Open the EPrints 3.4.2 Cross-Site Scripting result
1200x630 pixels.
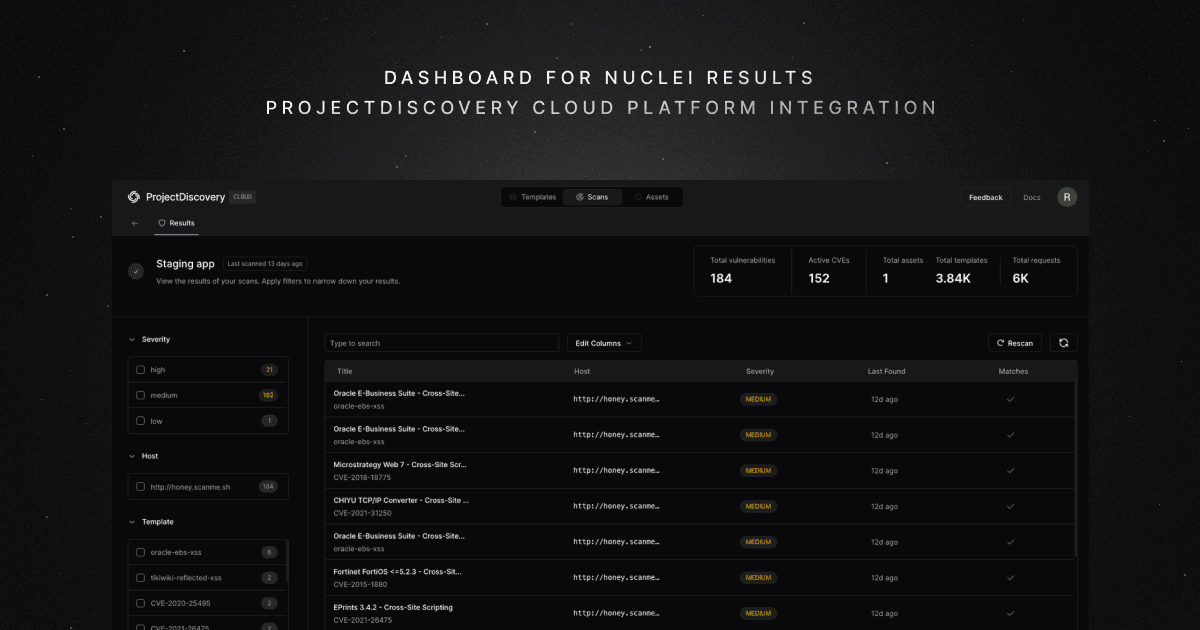tap(393, 607)
